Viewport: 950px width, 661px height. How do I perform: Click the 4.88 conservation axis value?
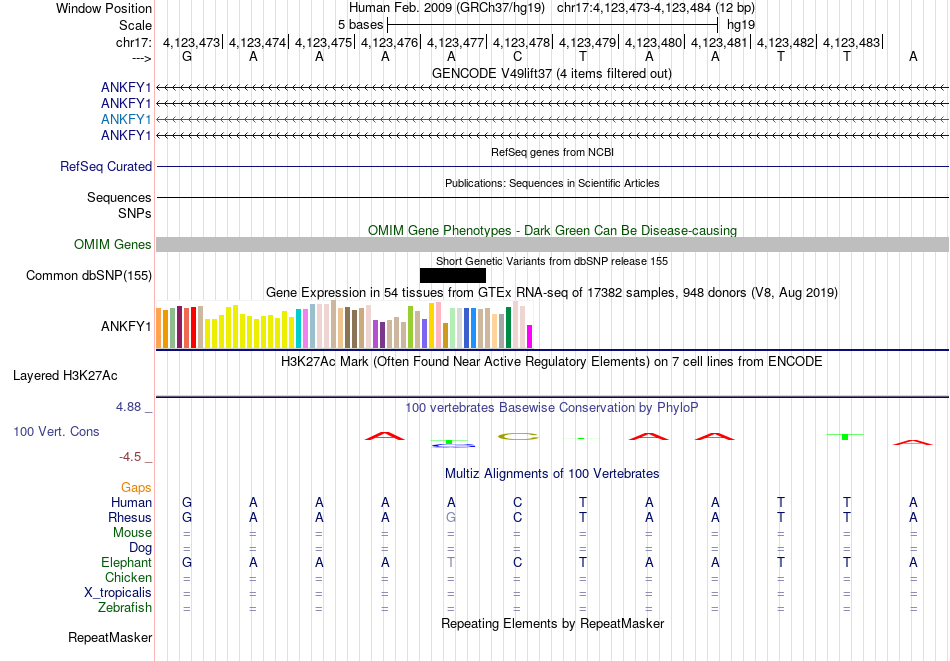[x=128, y=407]
